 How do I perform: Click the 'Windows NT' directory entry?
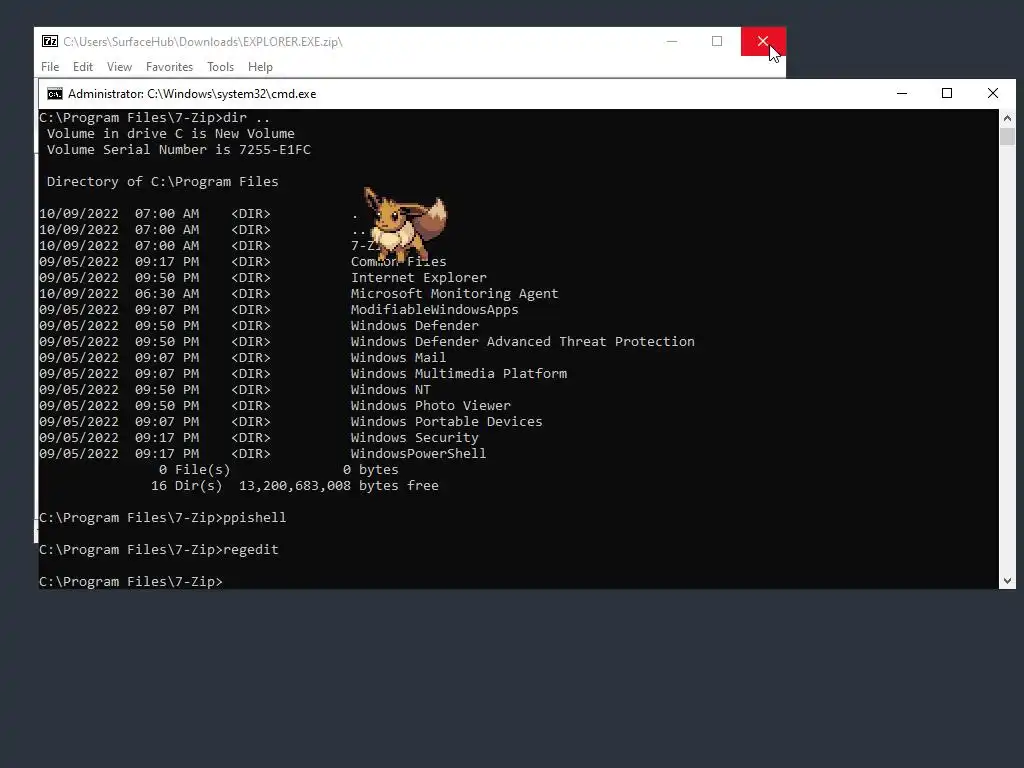[x=391, y=390]
